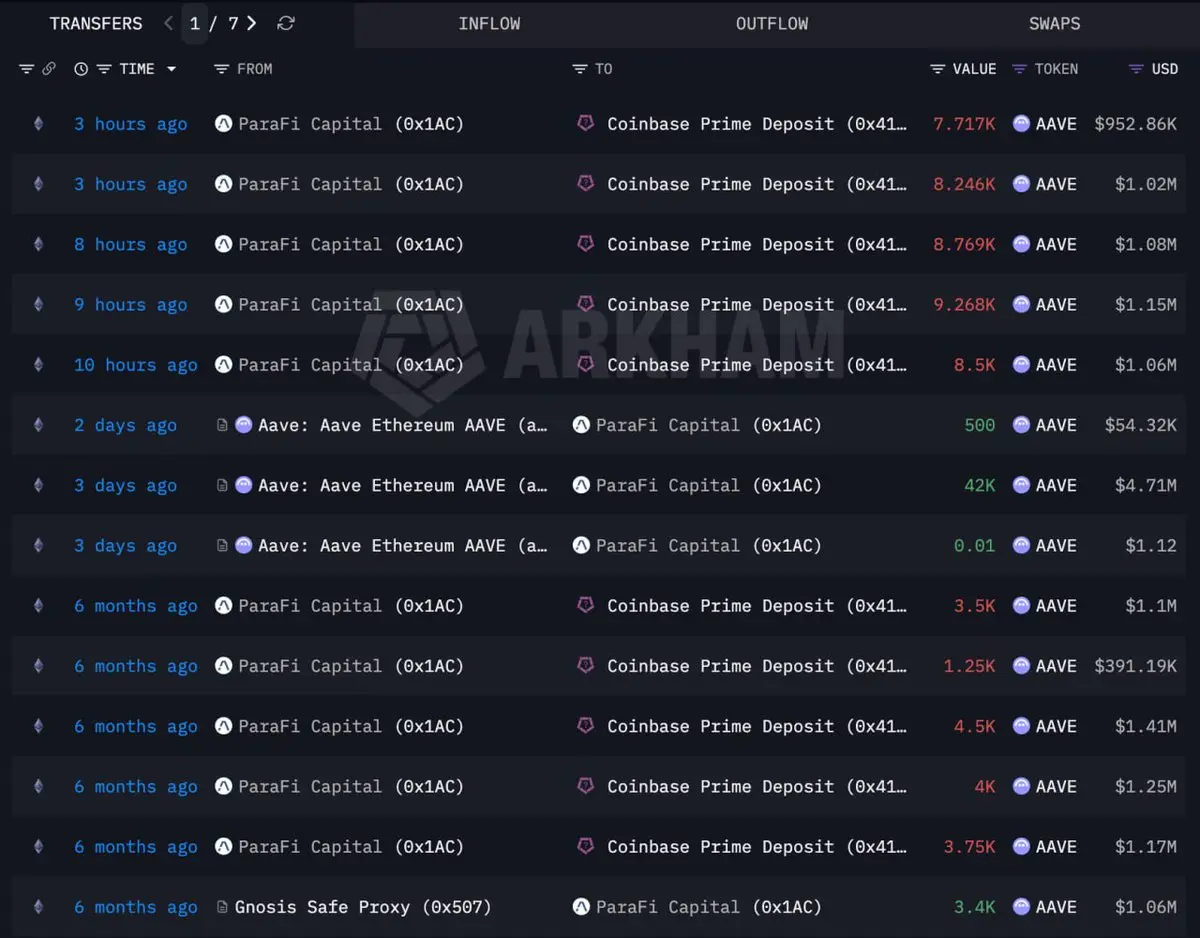Image resolution: width=1200 pixels, height=938 pixels.
Task: Click AAVE token icon in $54.32K row
Action: 1021,425
